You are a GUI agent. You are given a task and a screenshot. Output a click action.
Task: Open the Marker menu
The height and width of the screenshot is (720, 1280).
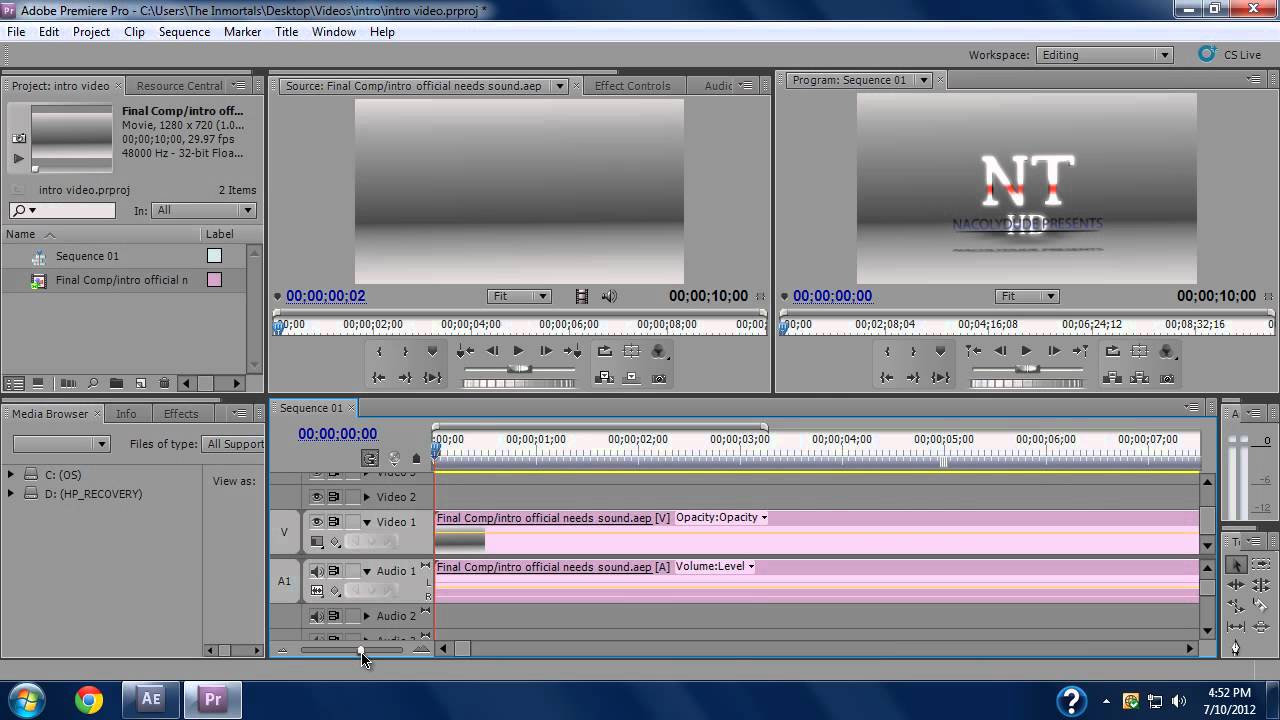(x=242, y=32)
